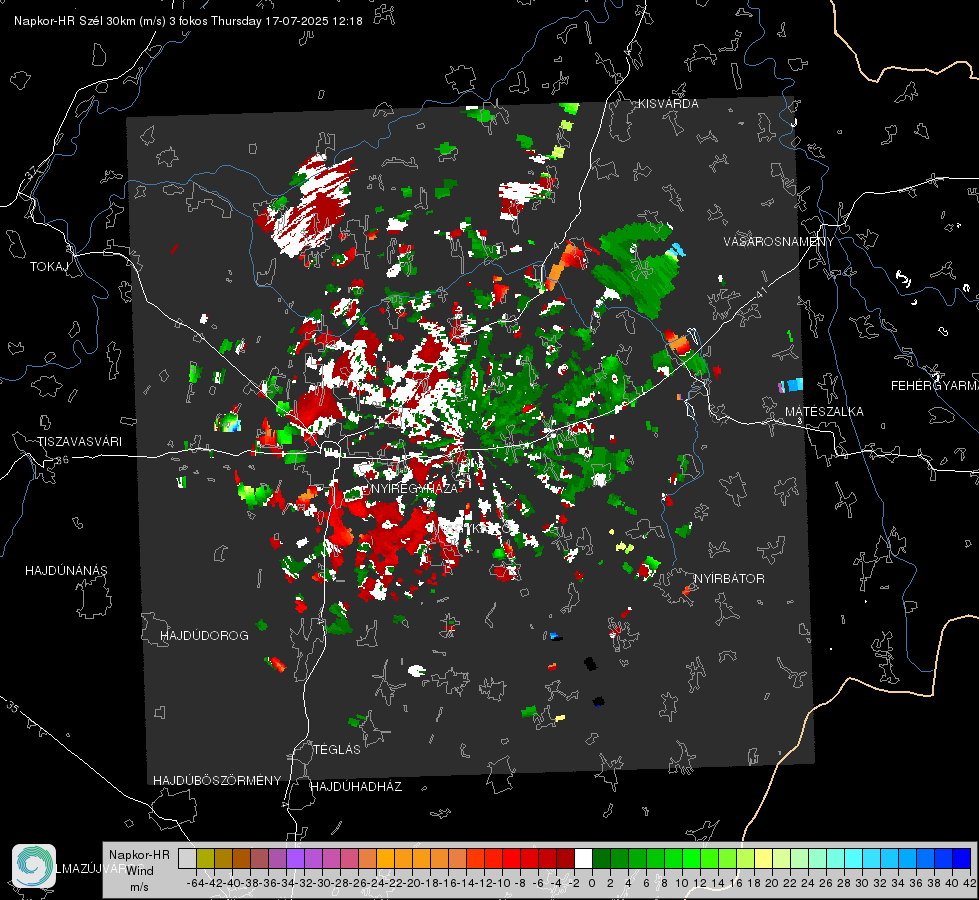Pick the yellow swatch above legend value 18

pos(763,858)
